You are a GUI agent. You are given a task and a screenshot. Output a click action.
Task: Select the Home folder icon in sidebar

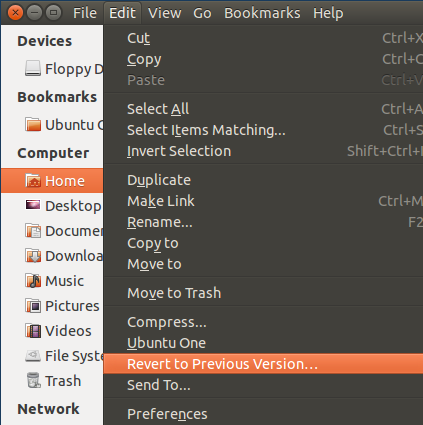click(33, 181)
